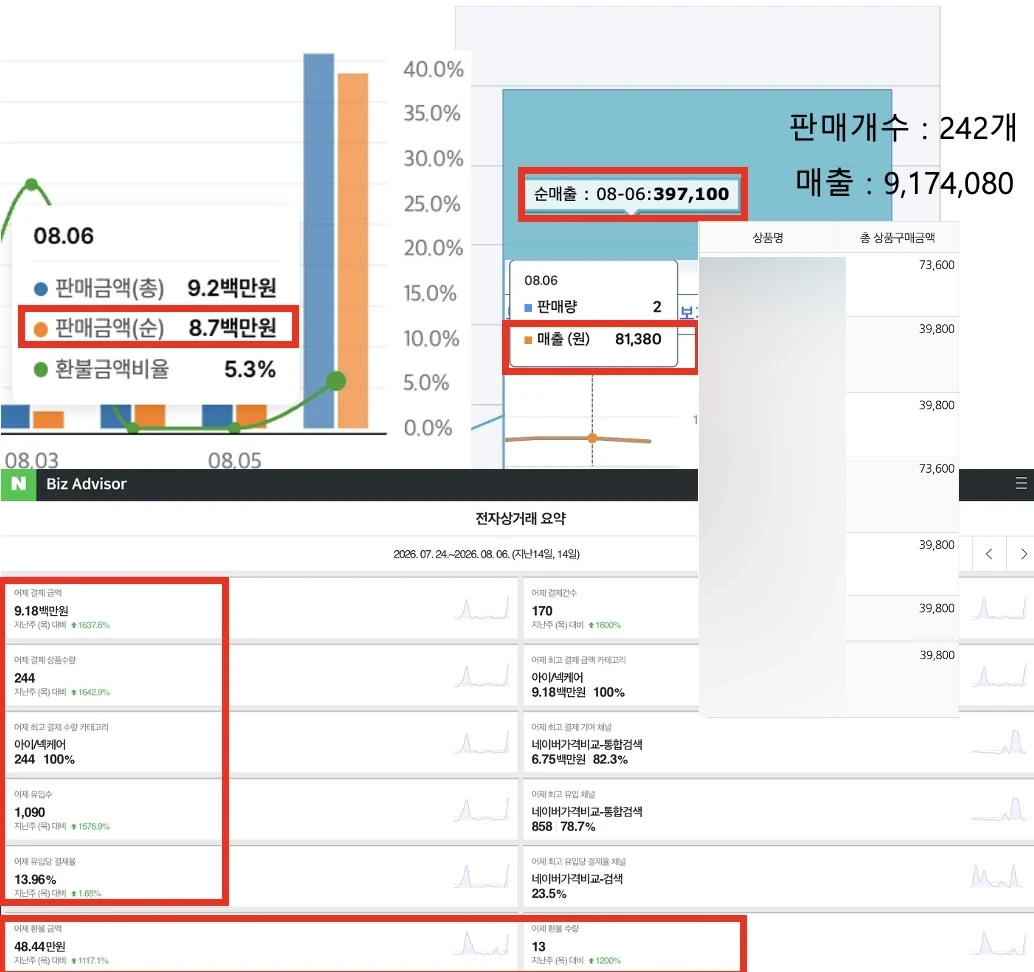Click the large green refund-rate point on the 08.06 bar

tap(336, 380)
